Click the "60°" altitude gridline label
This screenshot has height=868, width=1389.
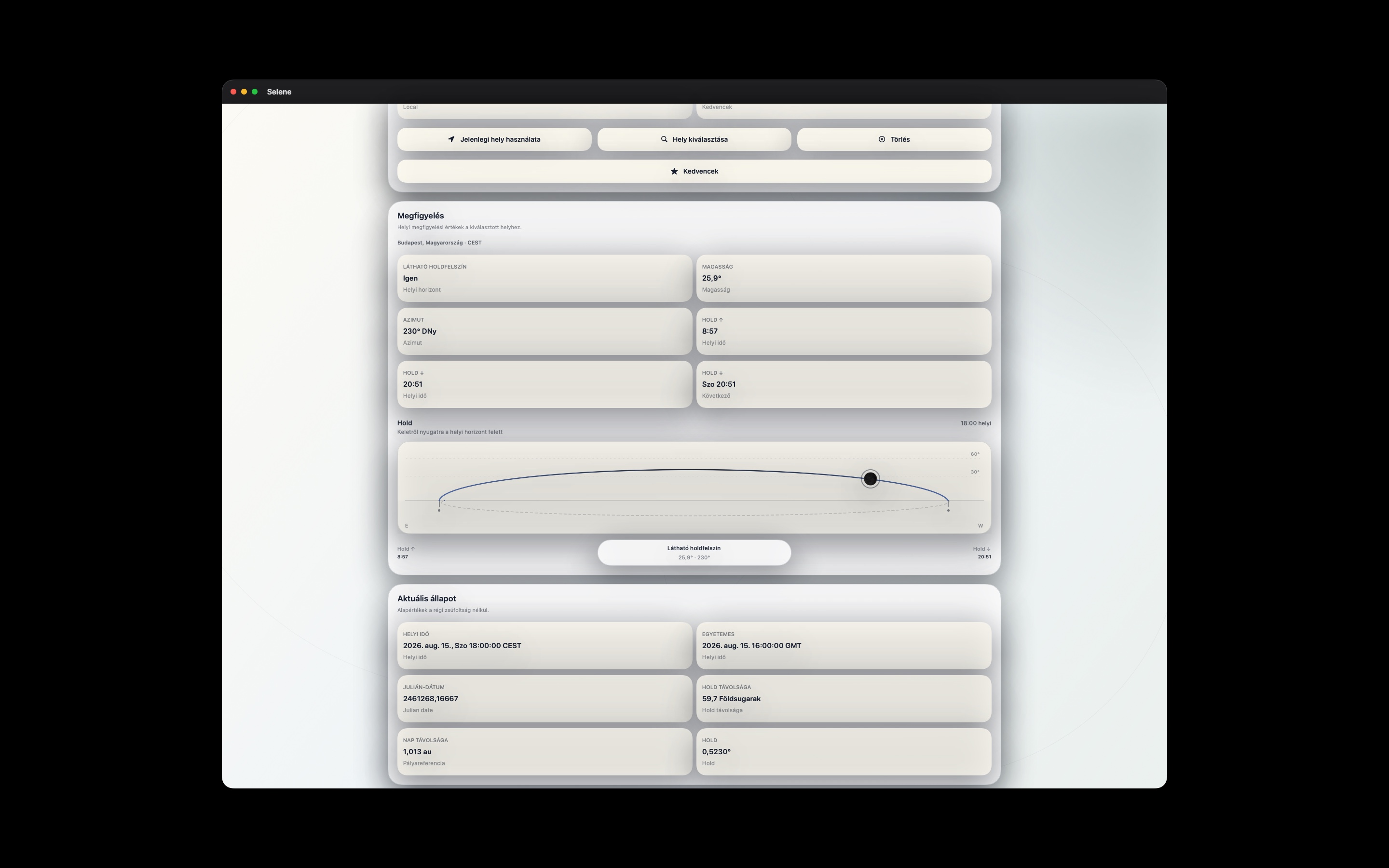(x=975, y=454)
